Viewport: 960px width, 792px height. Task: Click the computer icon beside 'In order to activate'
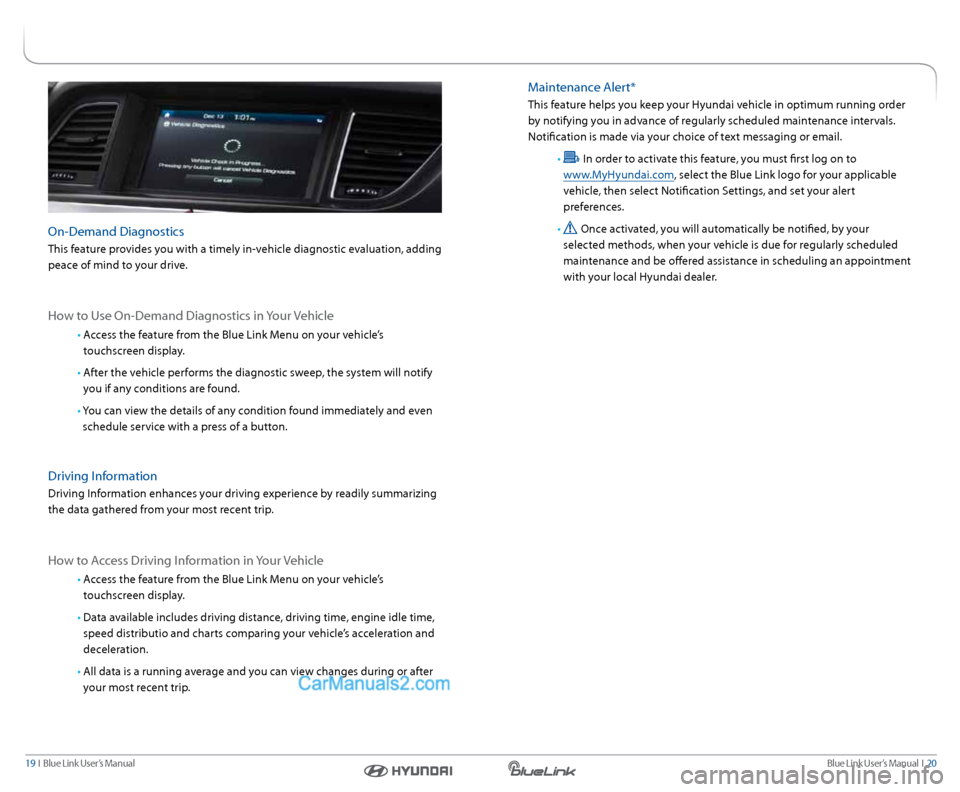pyautogui.click(x=571, y=158)
